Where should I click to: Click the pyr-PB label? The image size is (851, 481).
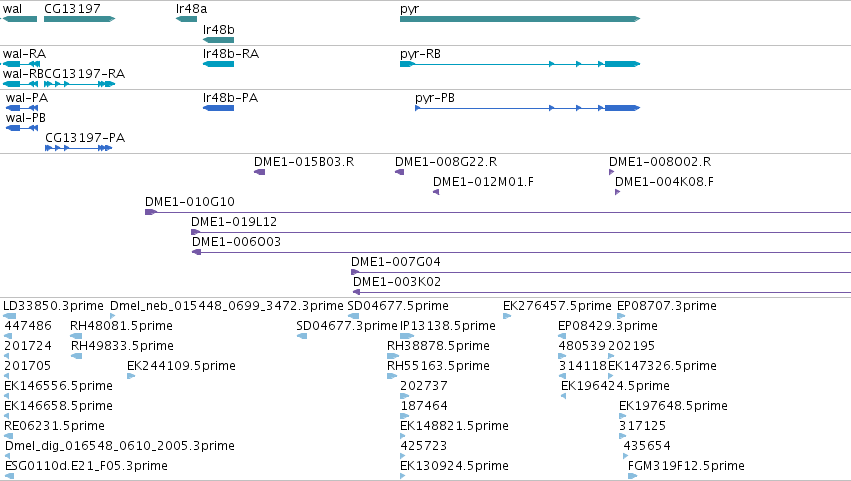coord(435,98)
